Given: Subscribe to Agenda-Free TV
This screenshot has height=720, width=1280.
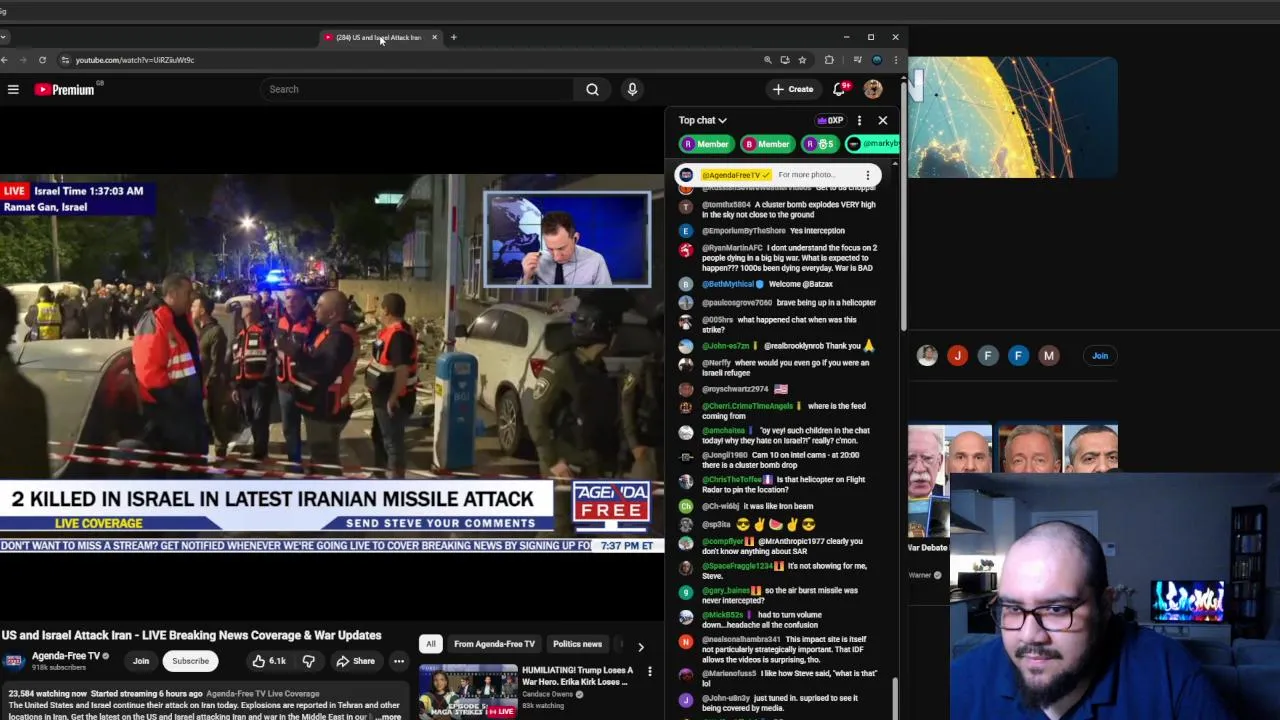Looking at the screenshot, I should pyautogui.click(x=190, y=661).
